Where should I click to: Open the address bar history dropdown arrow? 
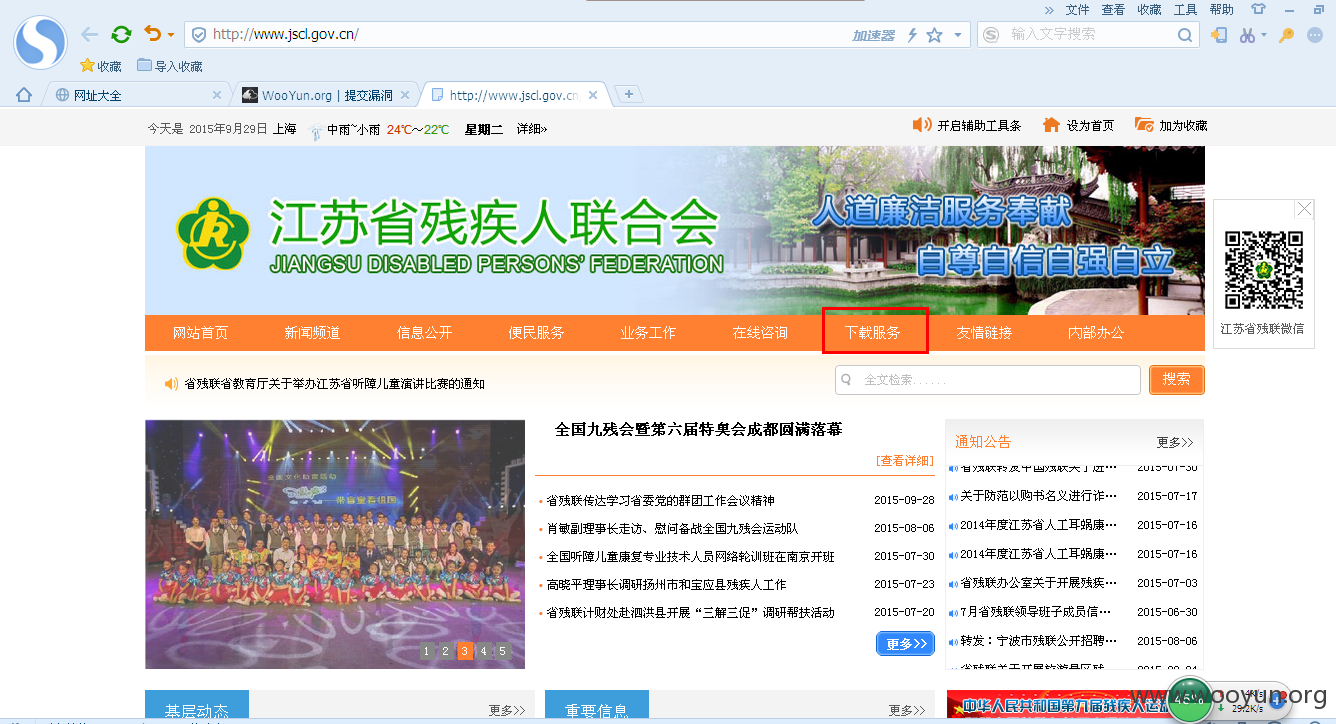pyautogui.click(x=958, y=35)
